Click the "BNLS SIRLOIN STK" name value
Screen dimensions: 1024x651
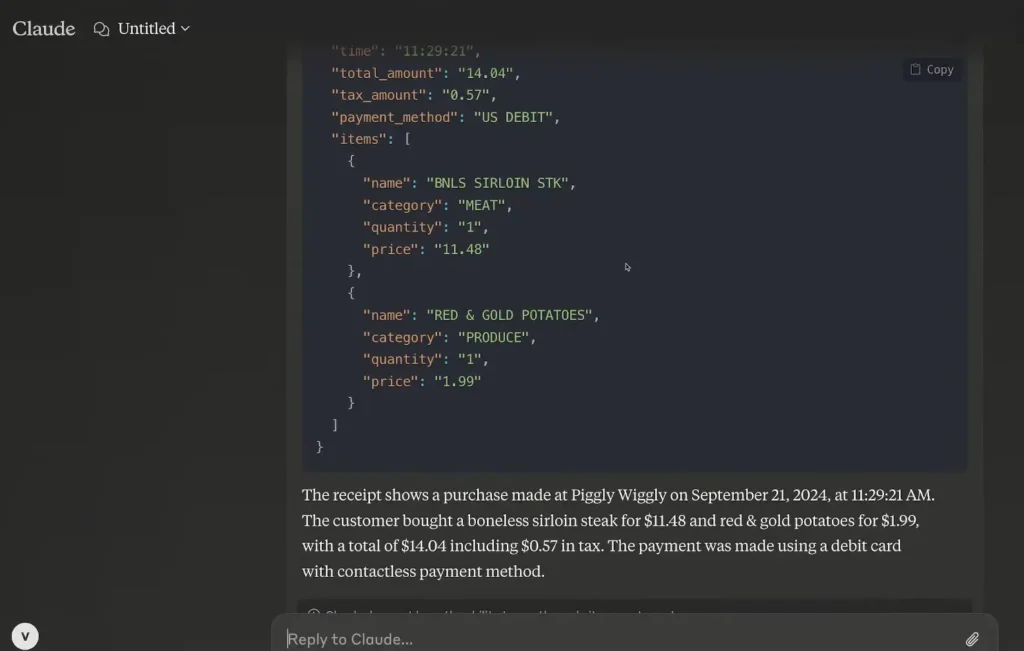pos(497,183)
